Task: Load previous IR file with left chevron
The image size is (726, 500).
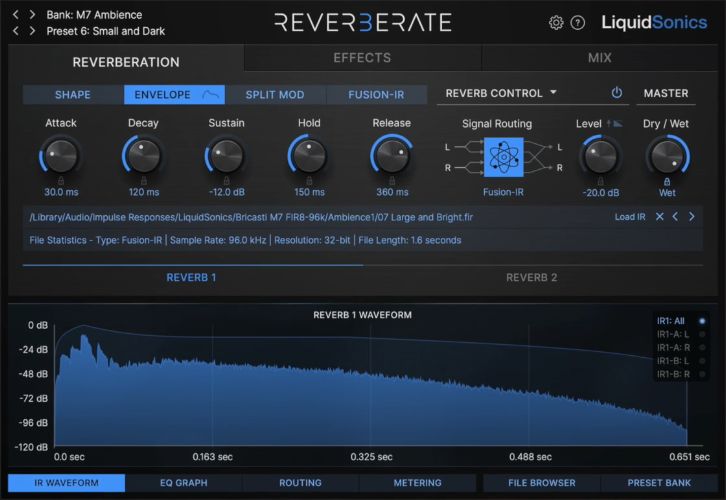Action: 676,216
